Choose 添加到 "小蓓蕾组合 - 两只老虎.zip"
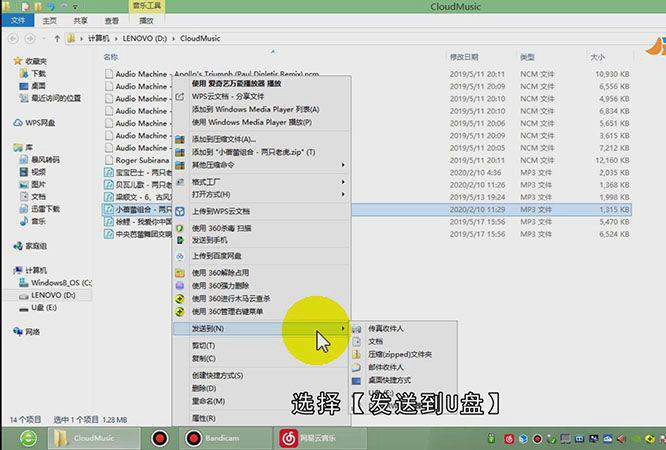The height and width of the screenshot is (450, 666). 262,152
